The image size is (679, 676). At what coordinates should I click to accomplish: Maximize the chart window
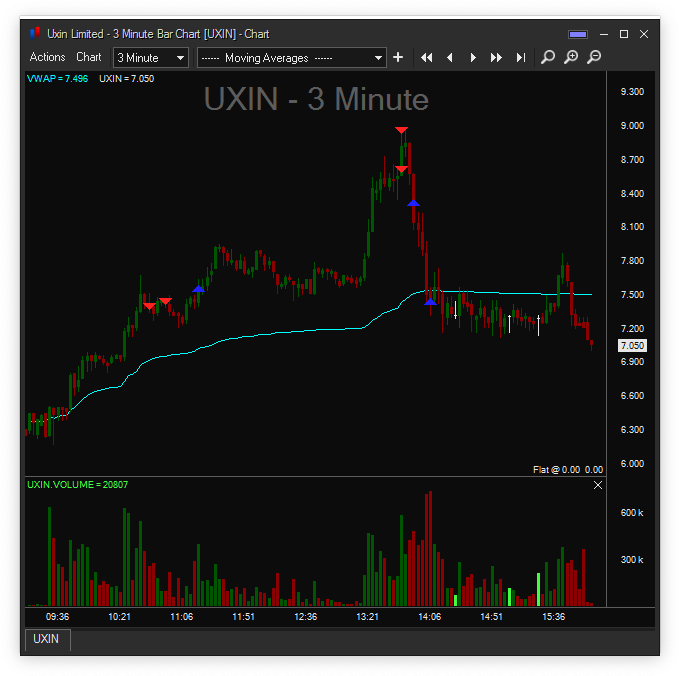point(624,34)
